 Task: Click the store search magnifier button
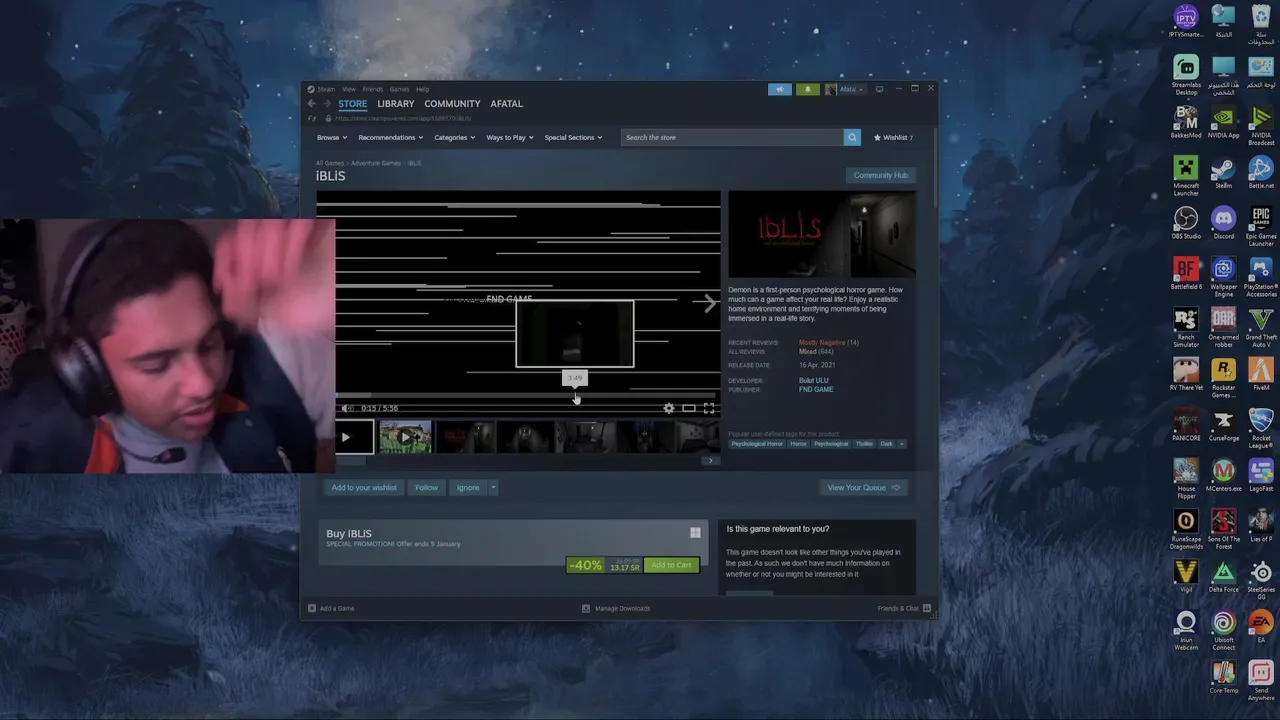point(852,137)
